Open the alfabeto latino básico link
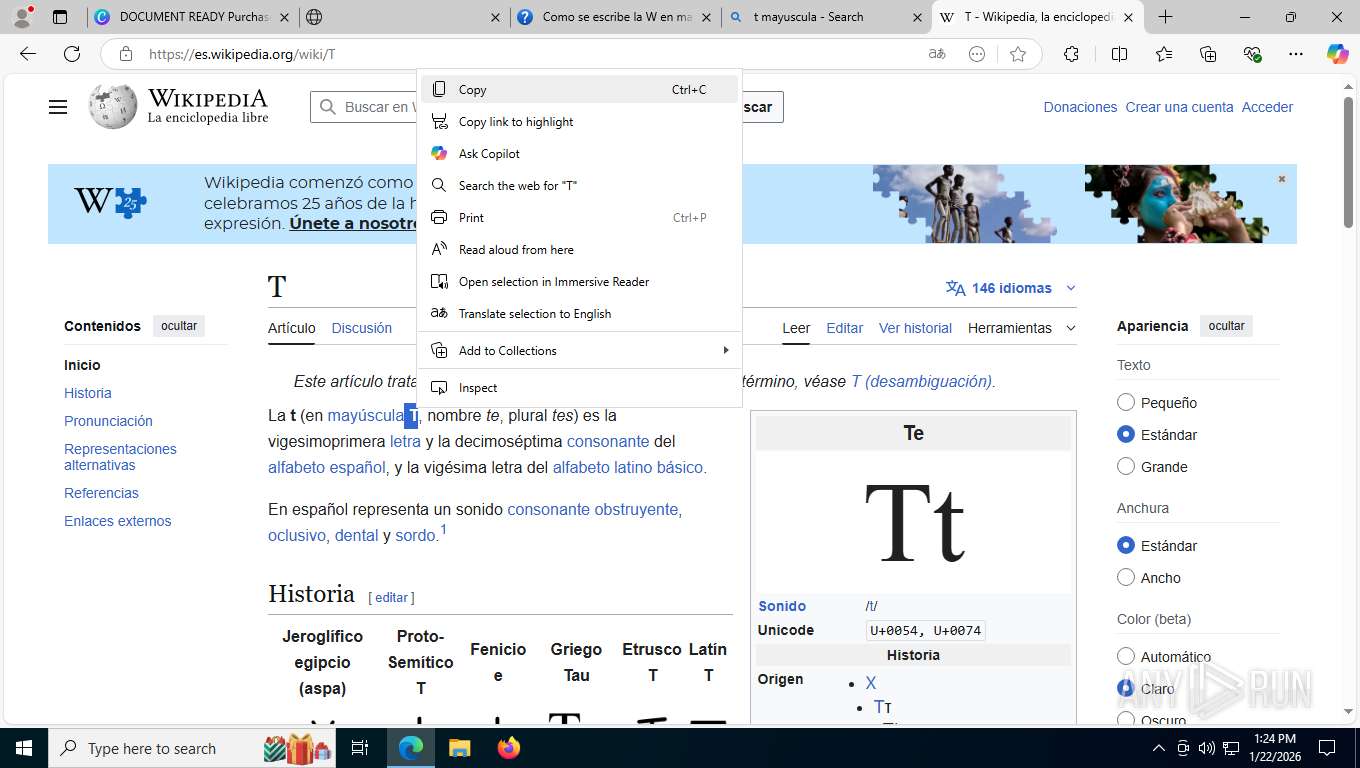This screenshot has width=1360, height=768. (628, 467)
